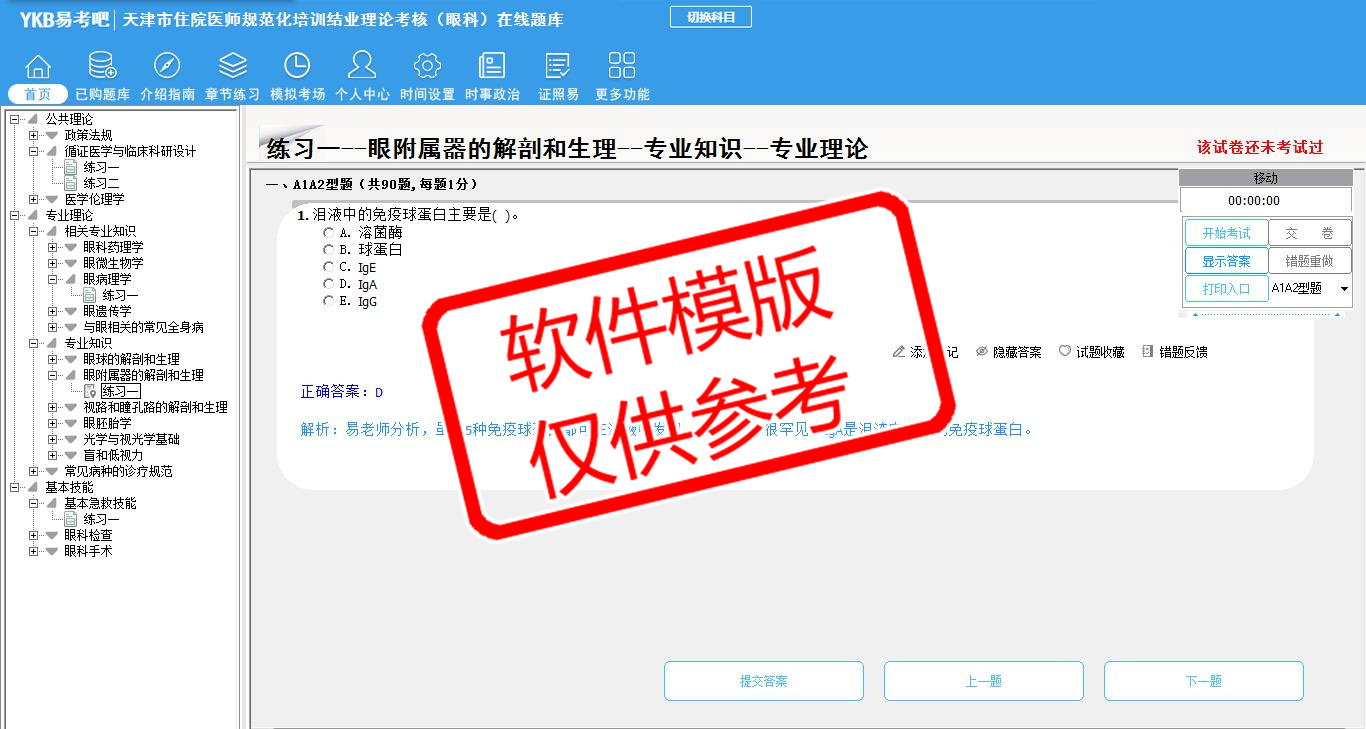Select answer option E IgG
Image resolution: width=1366 pixels, height=729 pixels.
pyautogui.click(x=329, y=301)
